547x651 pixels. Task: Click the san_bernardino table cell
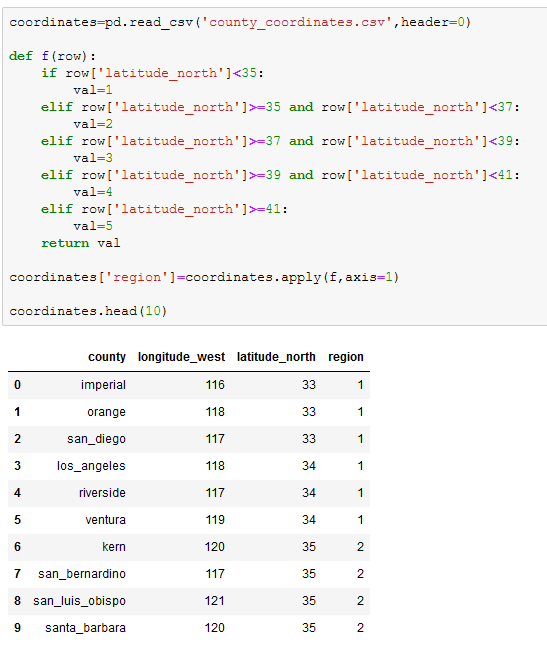[x=82, y=574]
